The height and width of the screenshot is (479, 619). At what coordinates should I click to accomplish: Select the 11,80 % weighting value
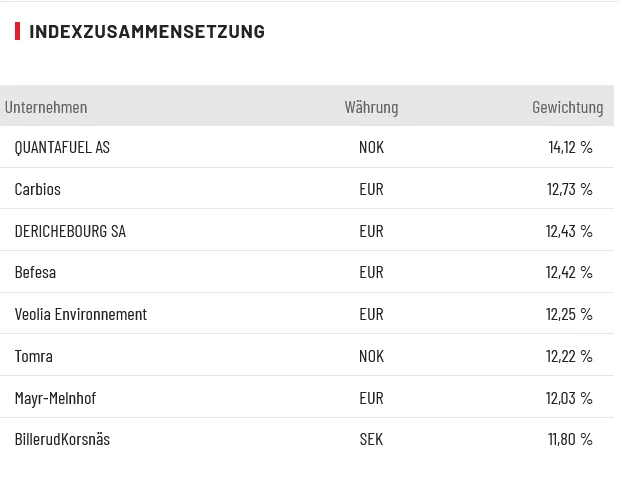(570, 439)
